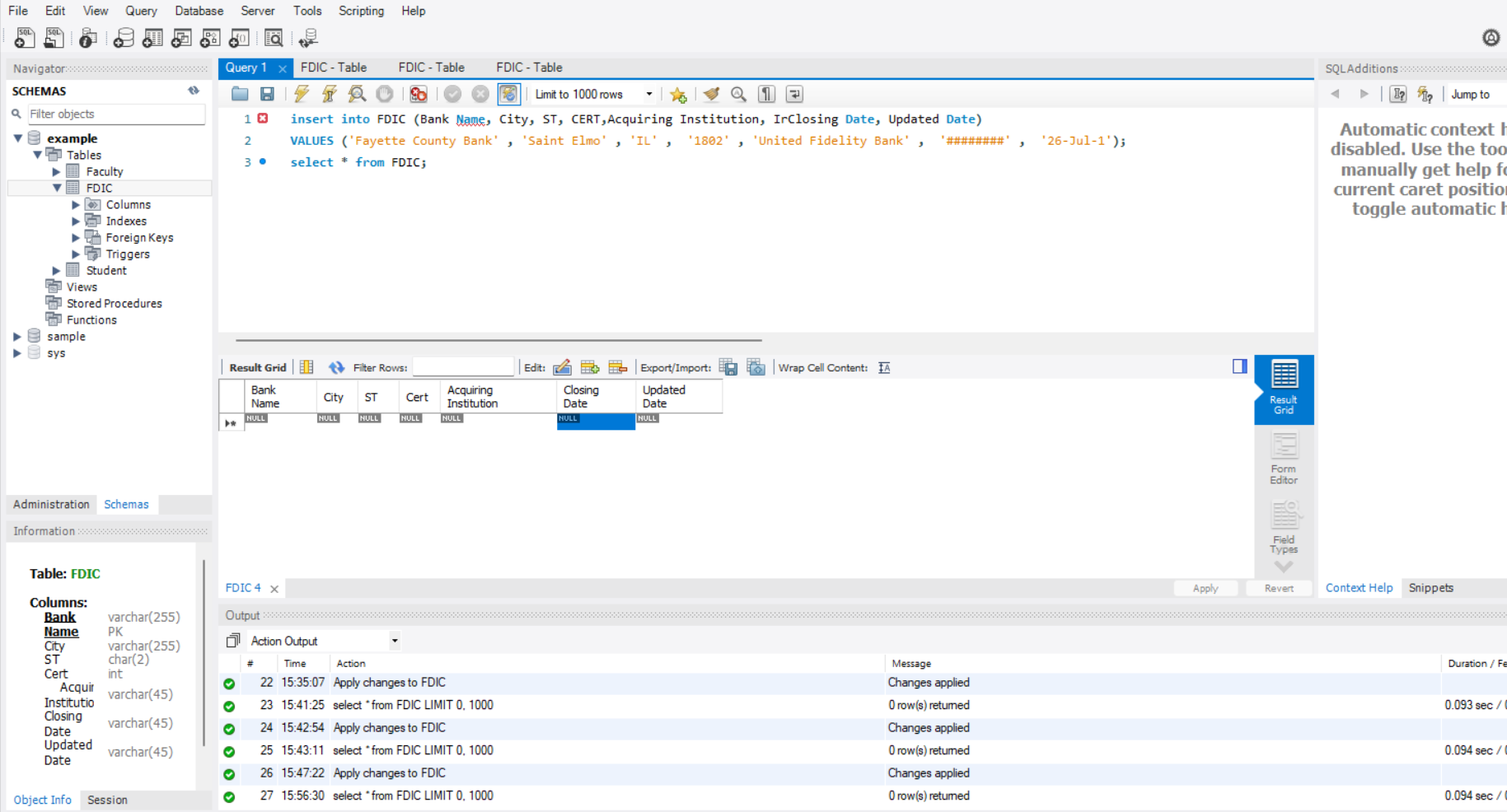Open the Create New SQL Tab icon
The image size is (1507, 812).
click(x=24, y=37)
